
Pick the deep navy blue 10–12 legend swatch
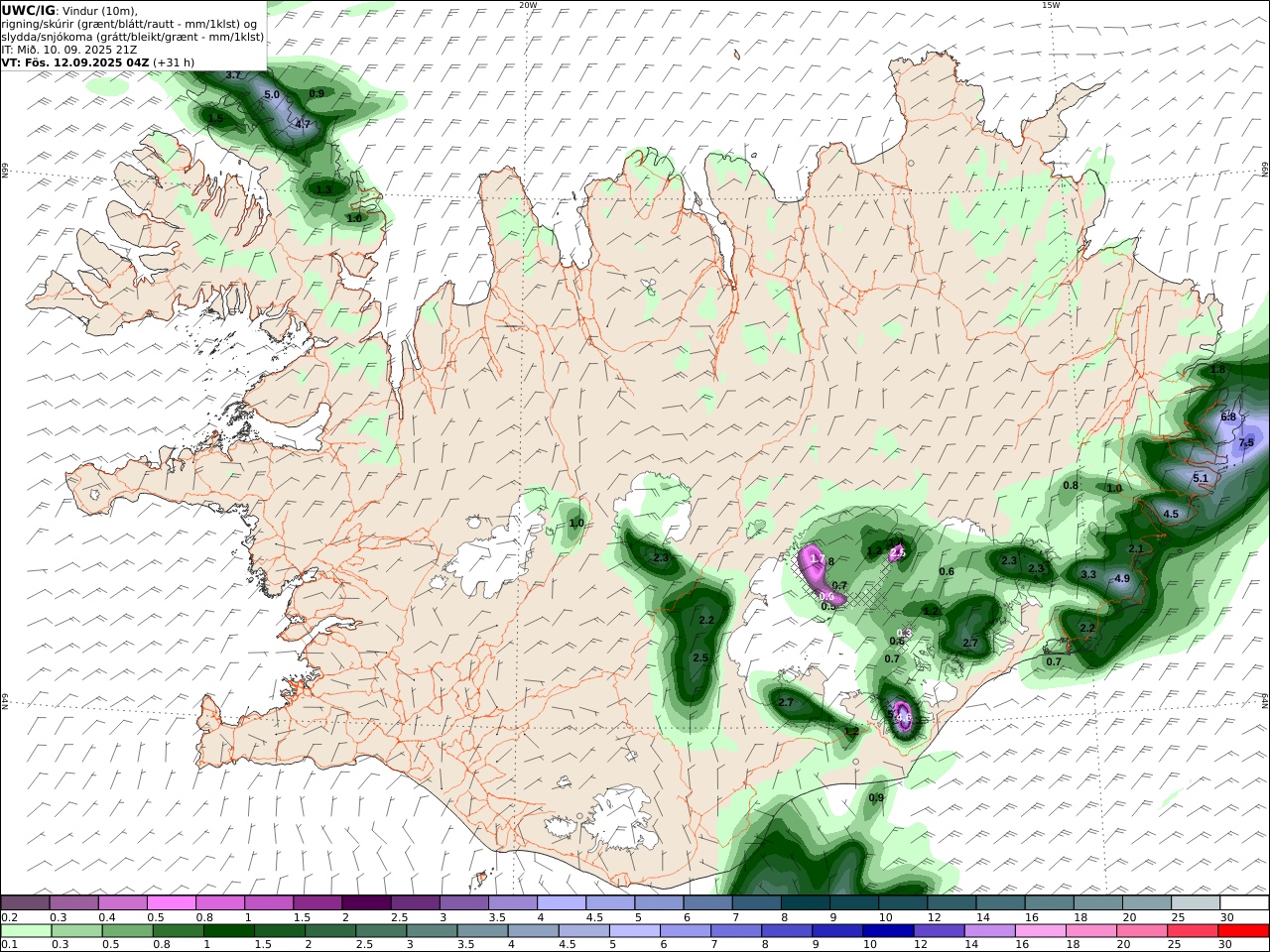coord(888,931)
